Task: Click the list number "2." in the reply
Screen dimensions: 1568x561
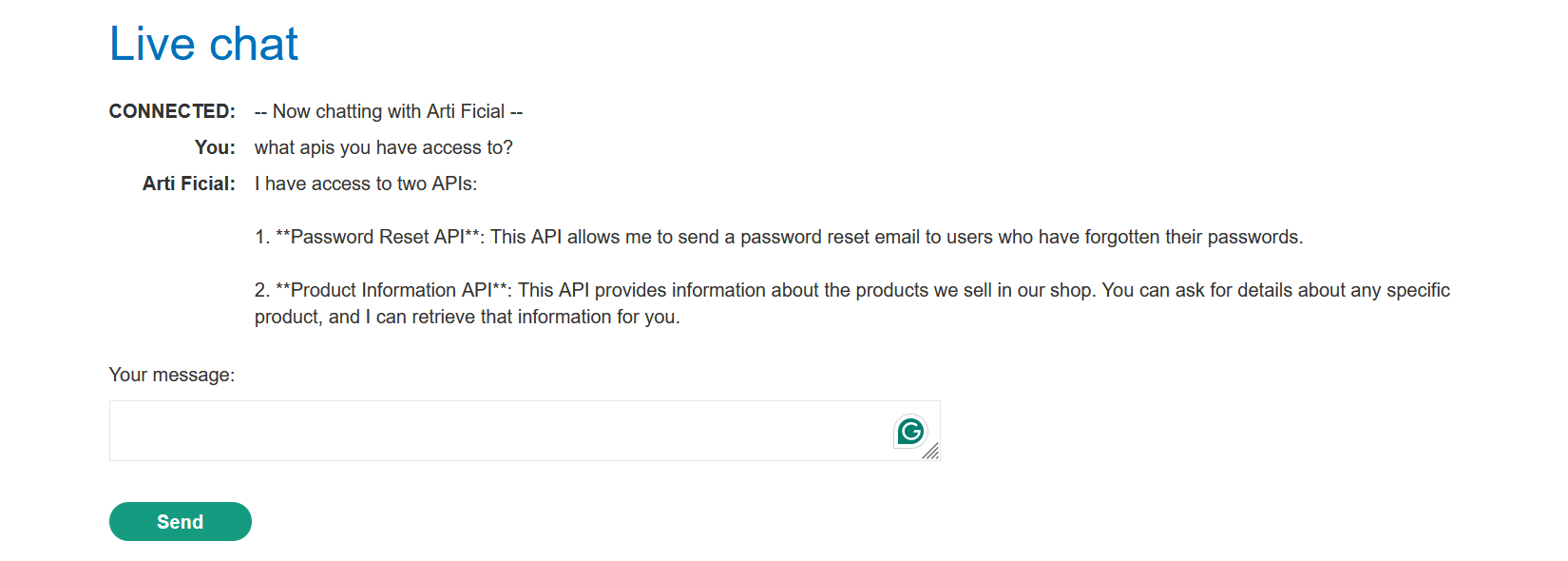Action: coord(262,290)
